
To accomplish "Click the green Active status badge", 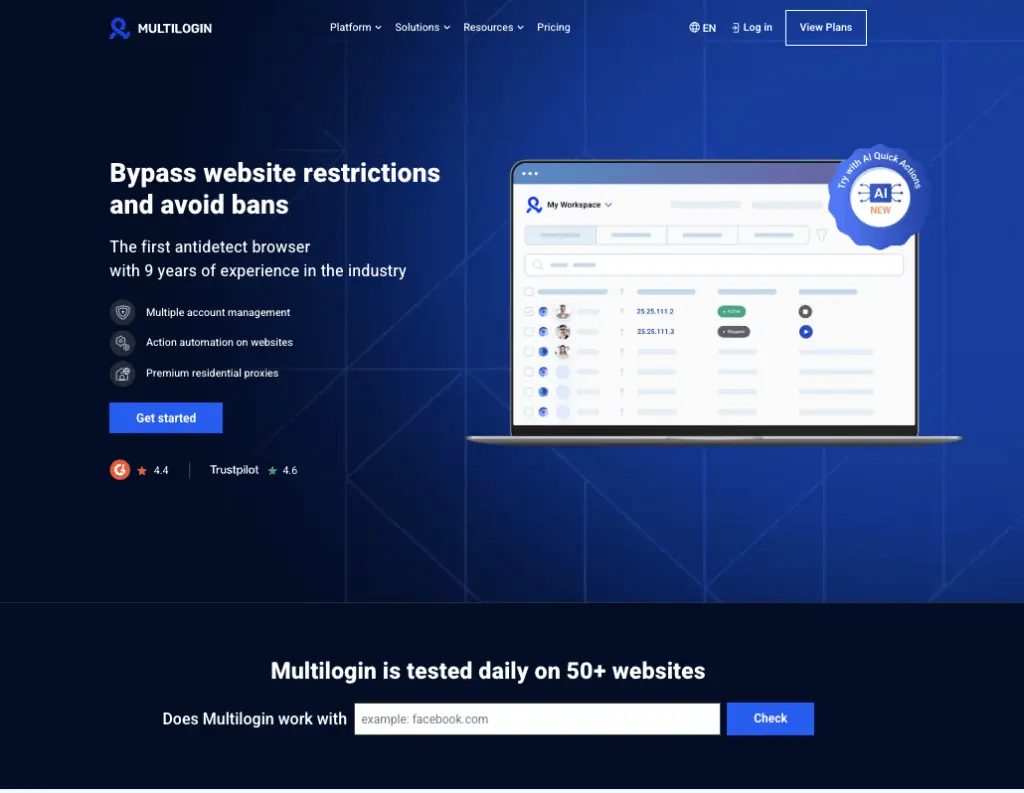I will click(731, 312).
